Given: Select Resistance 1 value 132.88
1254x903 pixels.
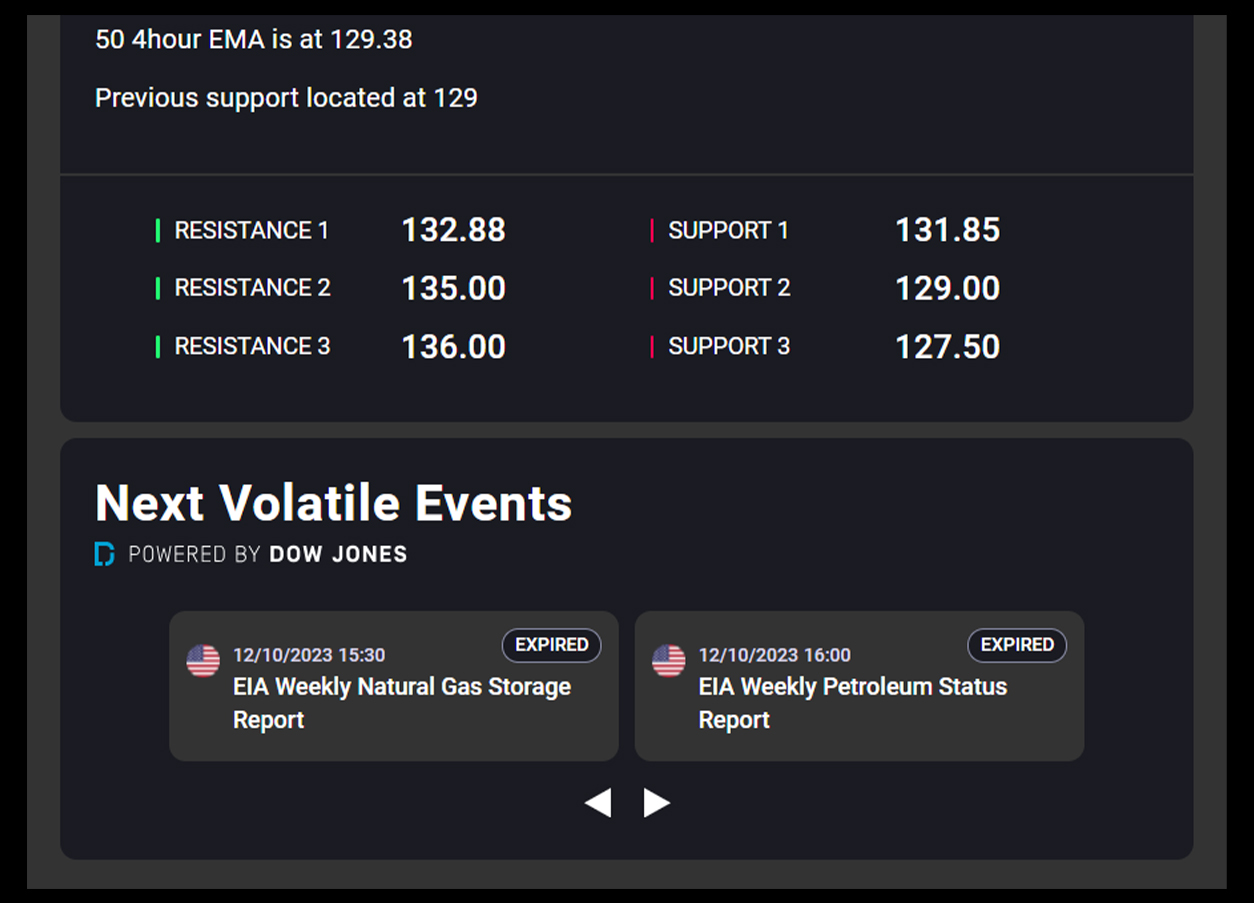Looking at the screenshot, I should 453,230.
